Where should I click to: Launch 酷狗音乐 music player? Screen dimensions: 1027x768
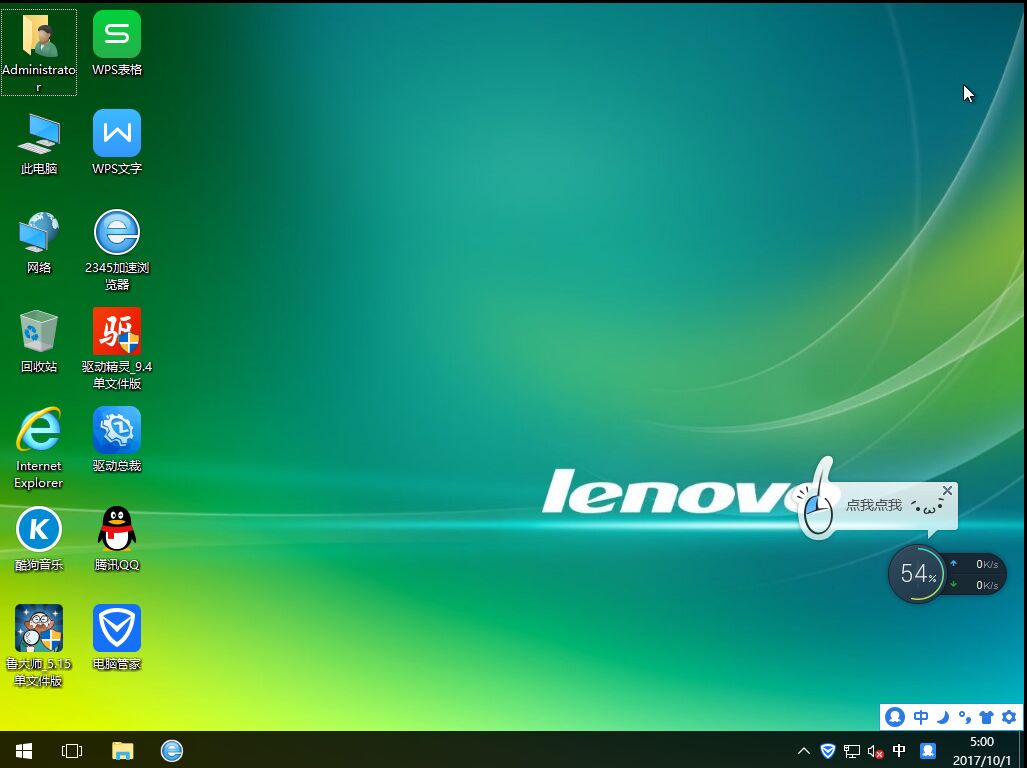pos(39,539)
